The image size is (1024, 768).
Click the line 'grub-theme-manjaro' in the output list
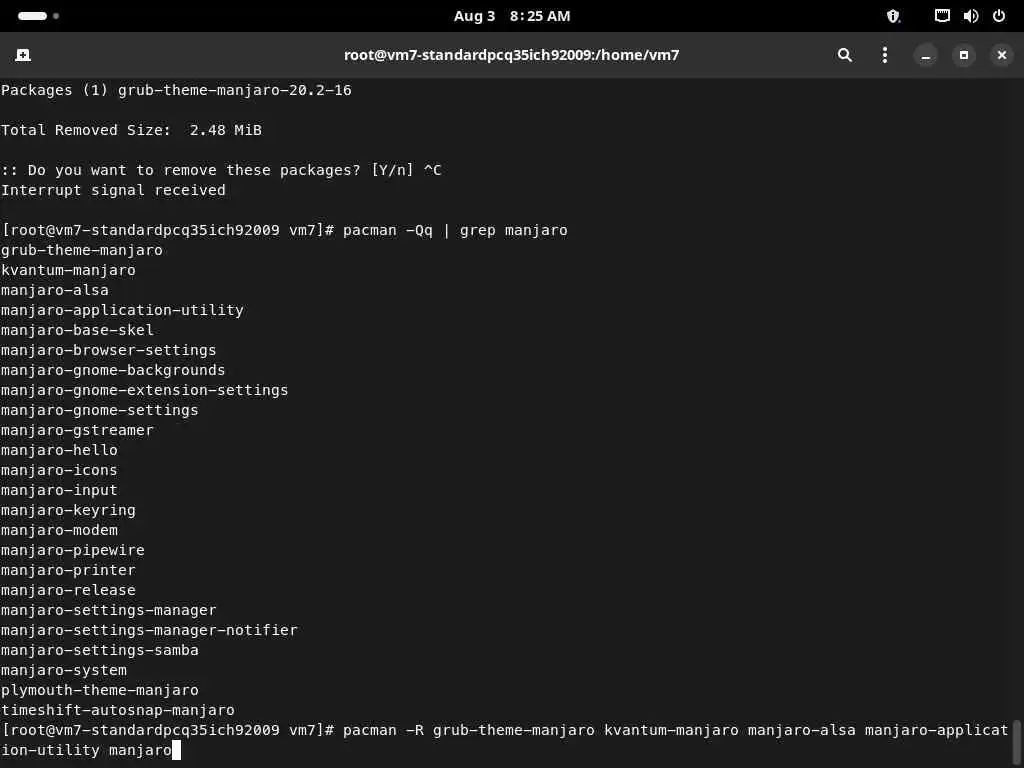(x=82, y=250)
